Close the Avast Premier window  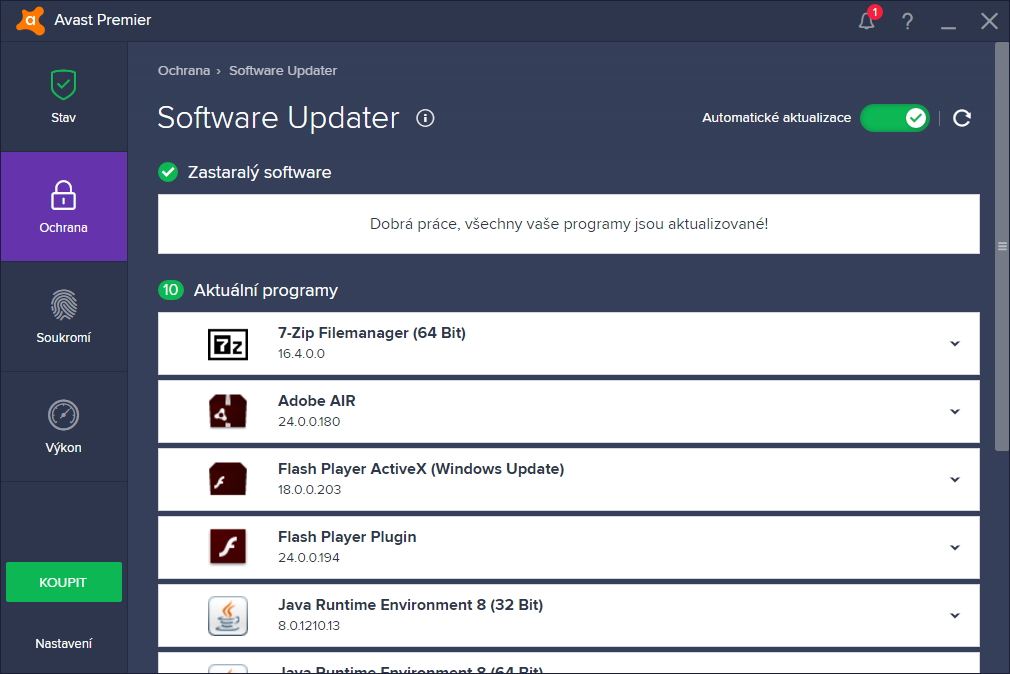pos(989,21)
